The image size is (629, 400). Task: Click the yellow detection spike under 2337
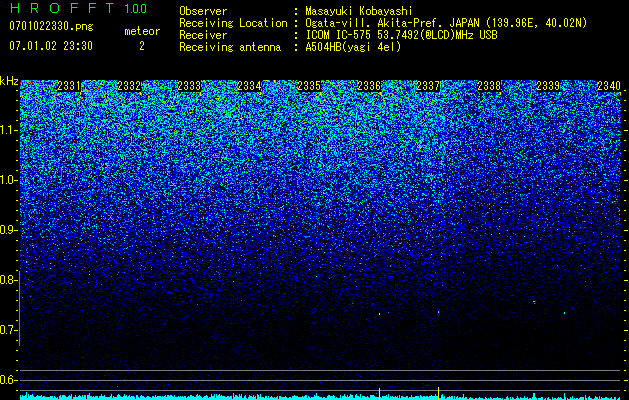(x=438, y=392)
